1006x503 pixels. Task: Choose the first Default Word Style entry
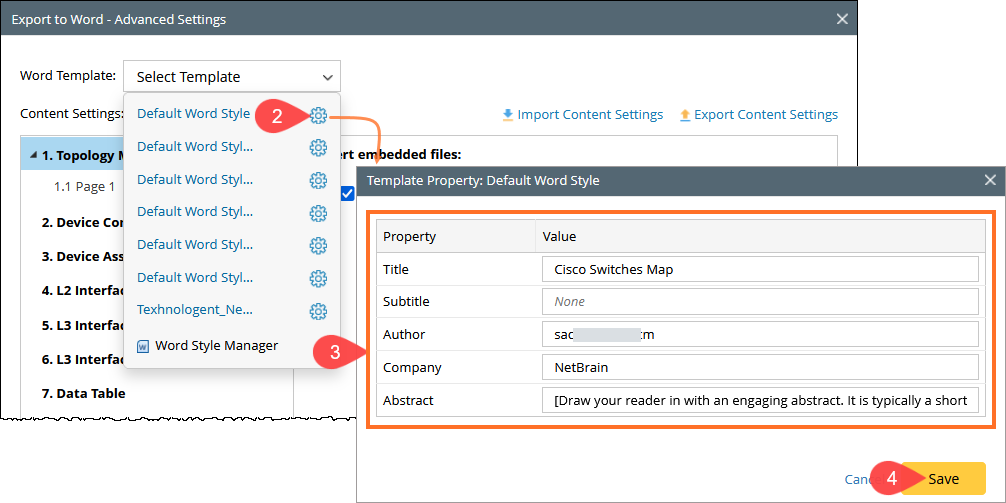(193, 114)
